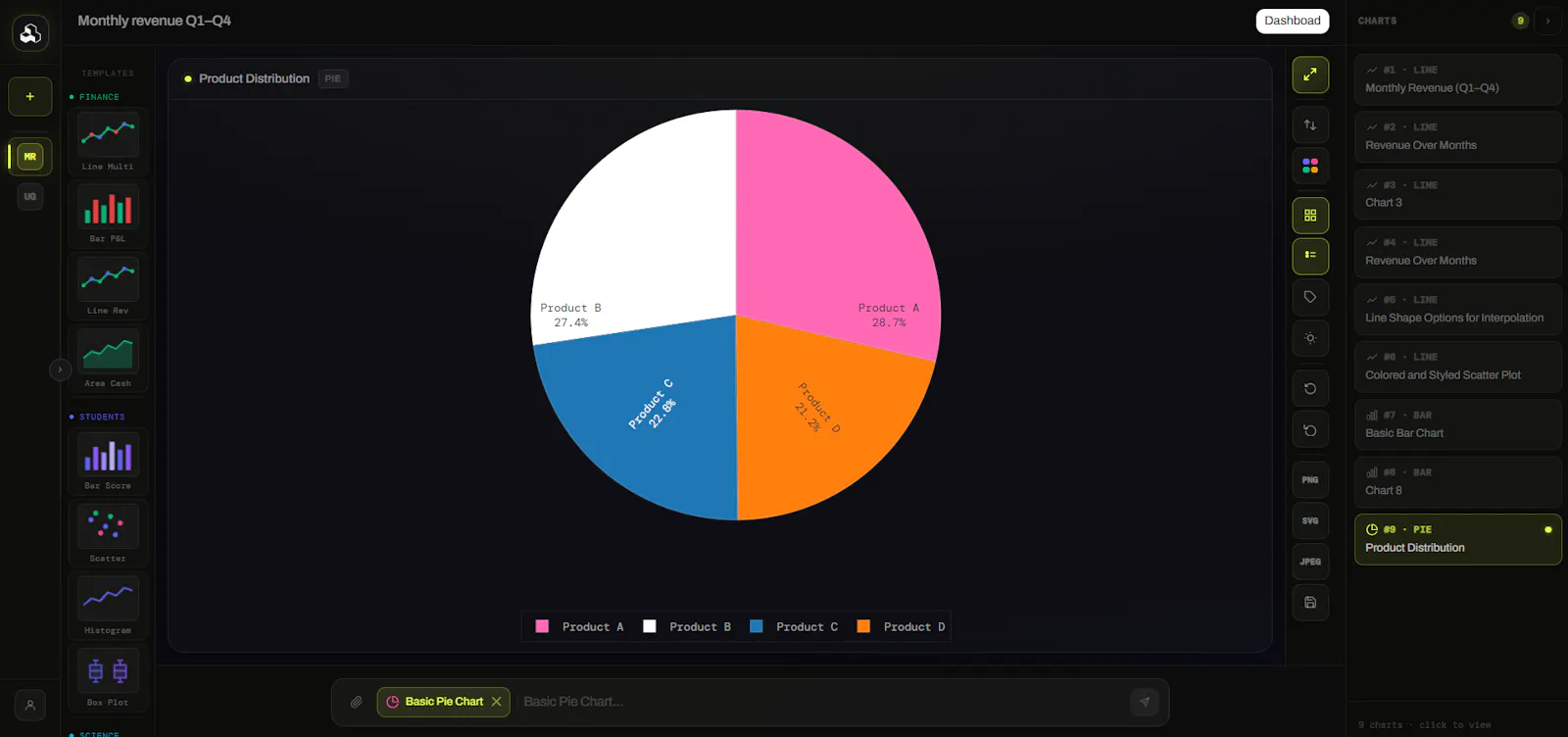Toggle Product D in legend

902,627
